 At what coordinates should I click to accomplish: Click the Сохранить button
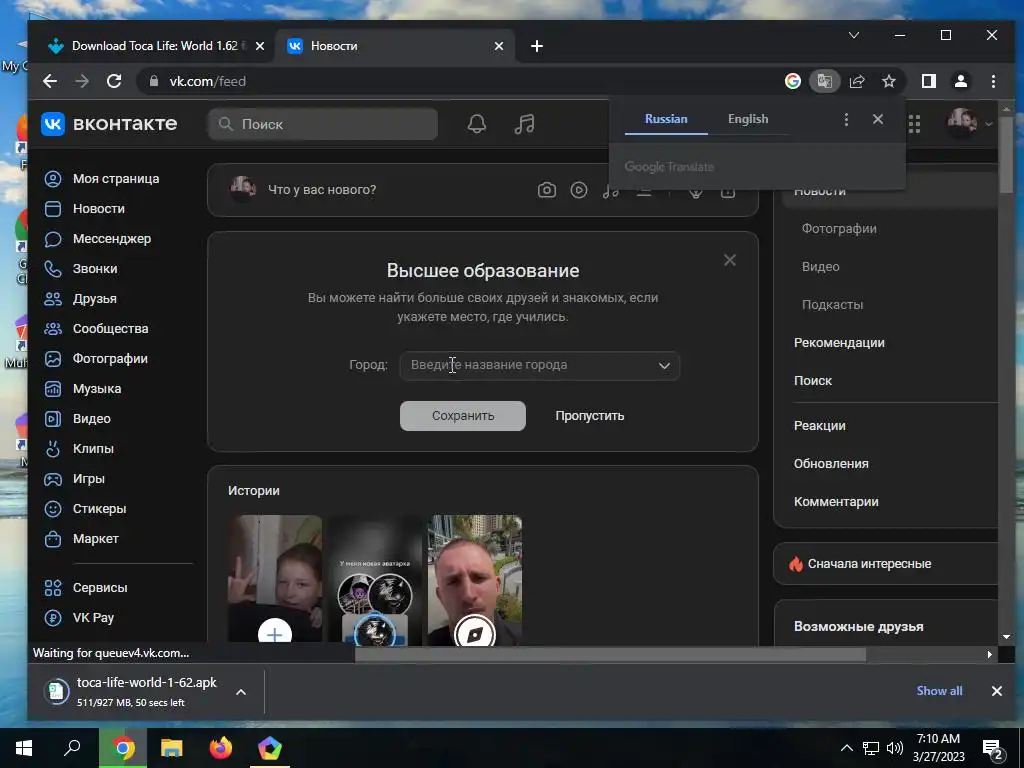point(462,416)
